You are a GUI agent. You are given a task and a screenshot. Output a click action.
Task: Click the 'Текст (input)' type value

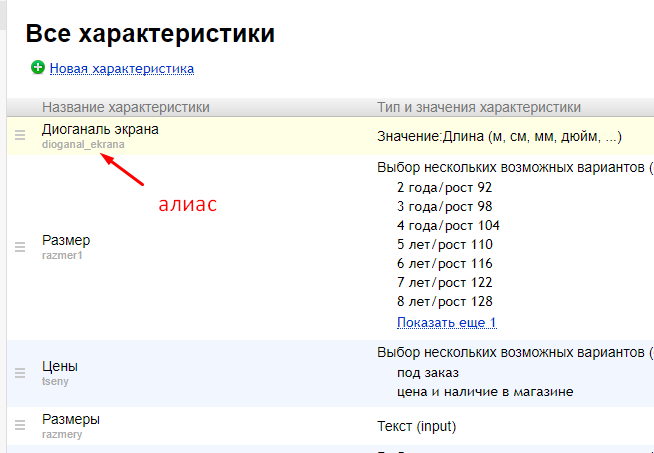coord(416,426)
